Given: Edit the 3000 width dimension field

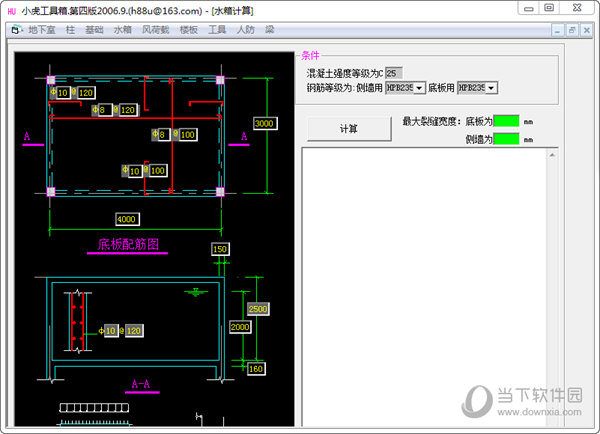Looking at the screenshot, I should [x=265, y=123].
